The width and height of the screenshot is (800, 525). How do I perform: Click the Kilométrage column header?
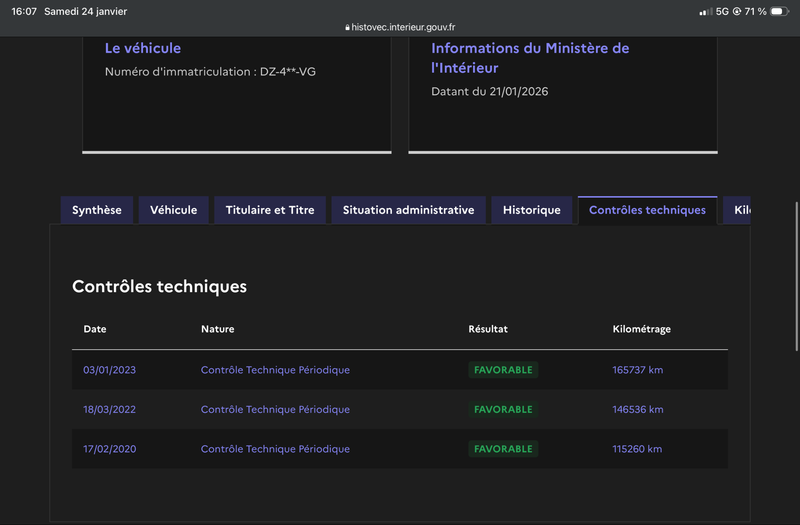point(641,329)
